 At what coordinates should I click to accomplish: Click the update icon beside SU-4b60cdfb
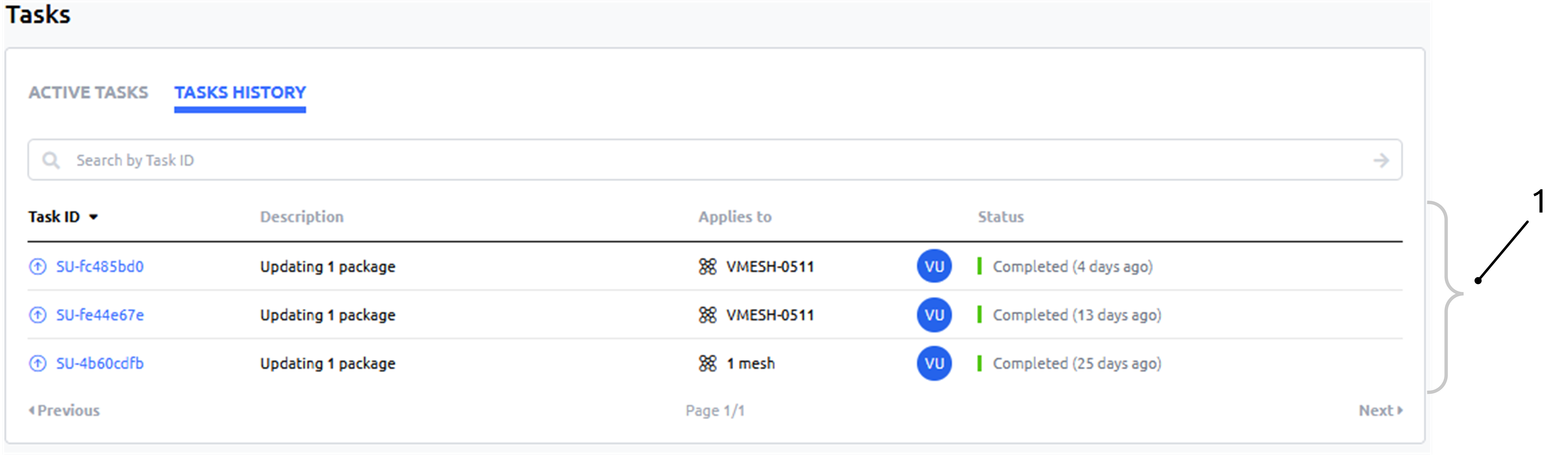(38, 364)
